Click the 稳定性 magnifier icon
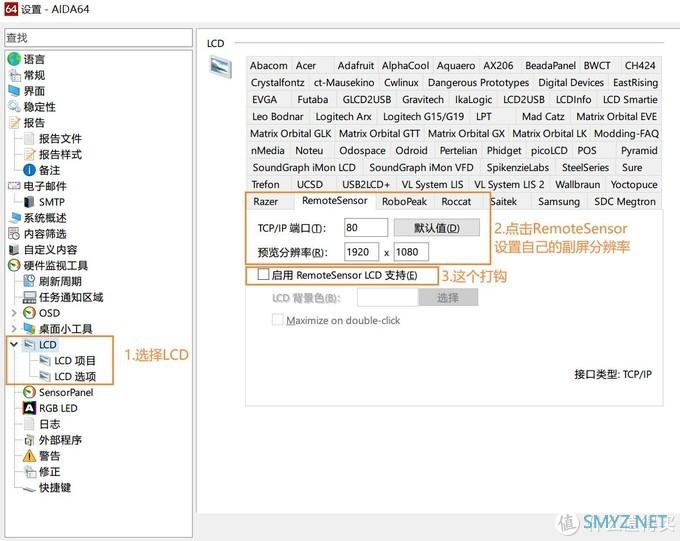The image size is (680, 541). point(14,107)
